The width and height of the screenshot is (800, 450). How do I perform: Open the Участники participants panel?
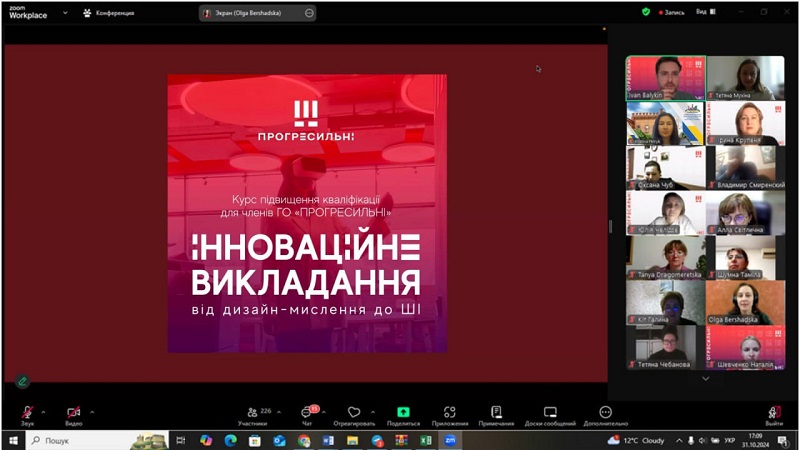click(253, 416)
